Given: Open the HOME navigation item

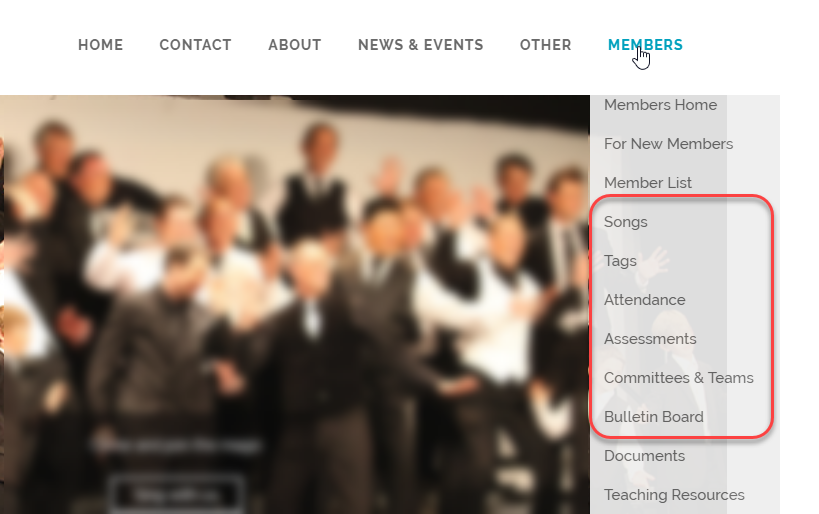Looking at the screenshot, I should (100, 45).
